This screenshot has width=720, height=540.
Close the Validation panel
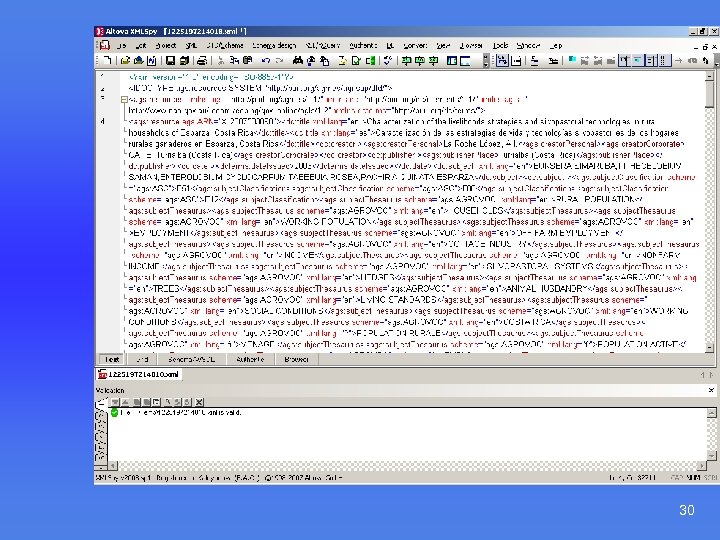click(x=711, y=390)
